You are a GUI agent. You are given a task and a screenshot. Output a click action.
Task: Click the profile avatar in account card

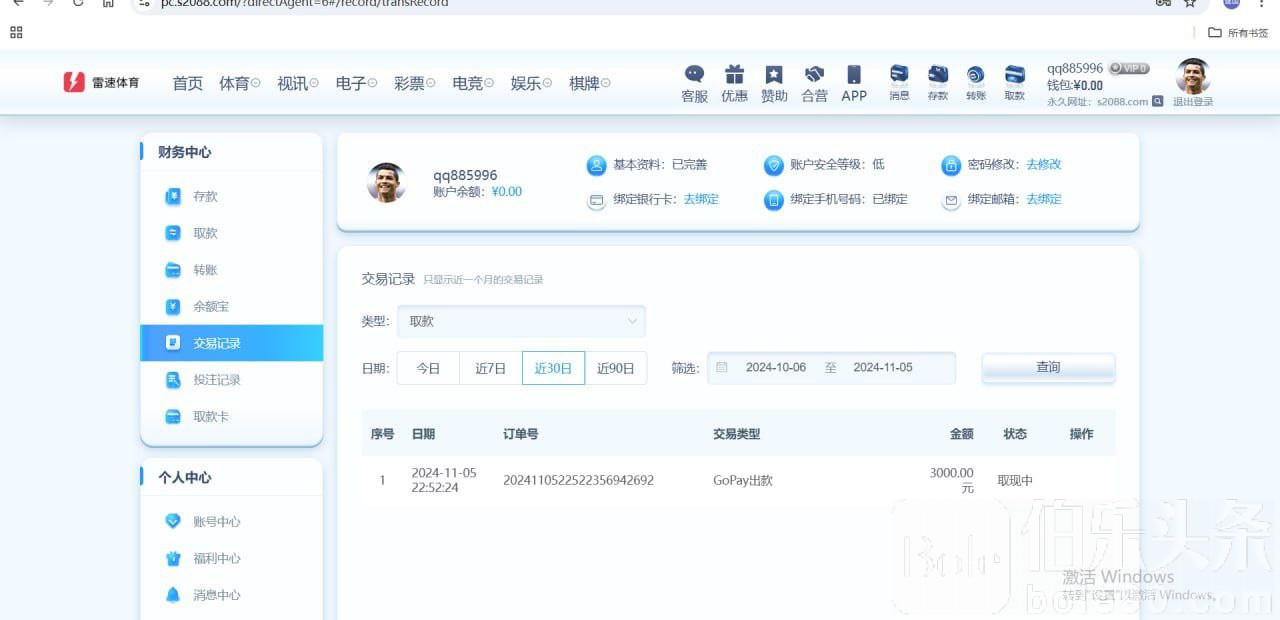(386, 182)
